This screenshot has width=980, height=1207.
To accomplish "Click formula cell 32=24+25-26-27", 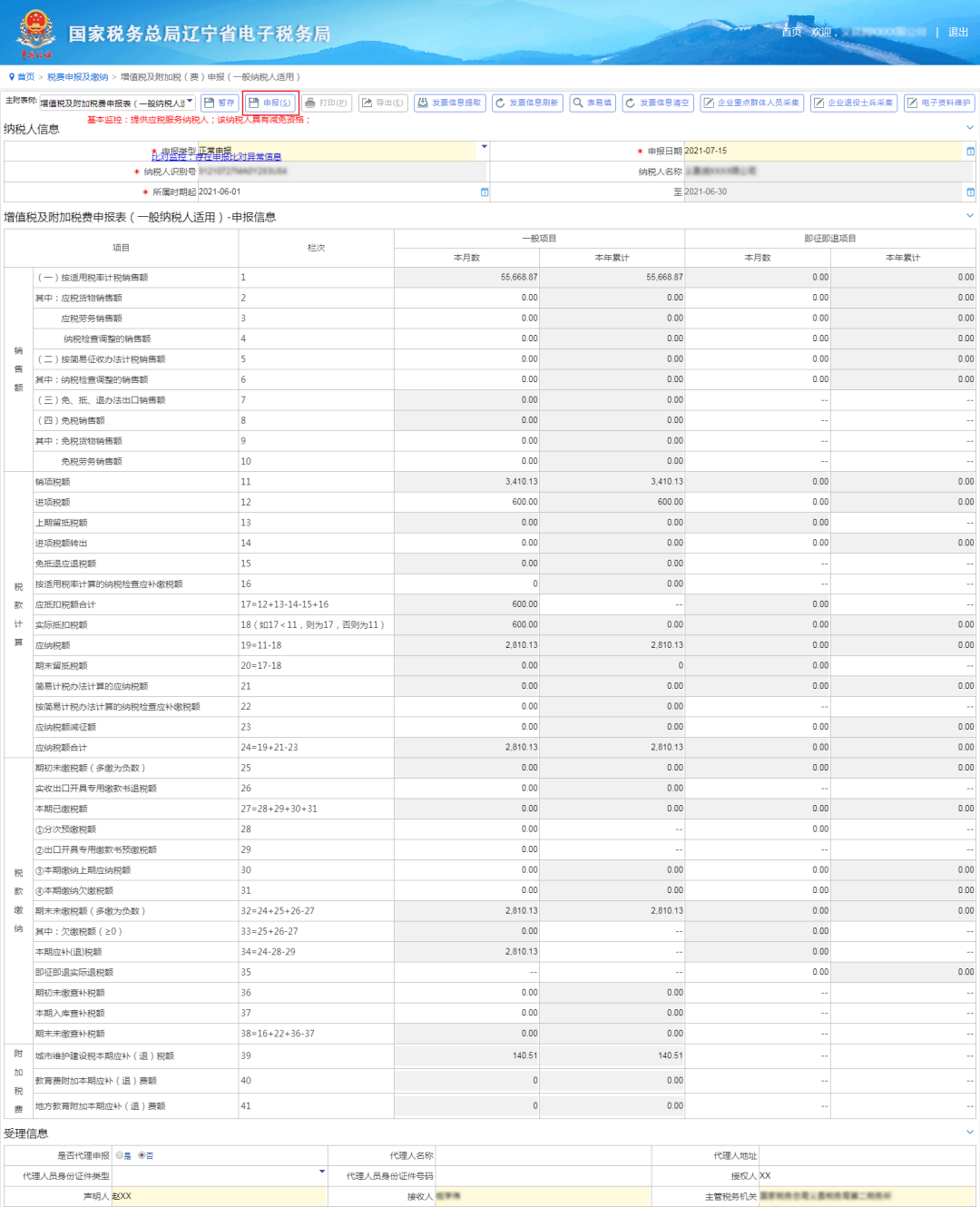I will [278, 911].
